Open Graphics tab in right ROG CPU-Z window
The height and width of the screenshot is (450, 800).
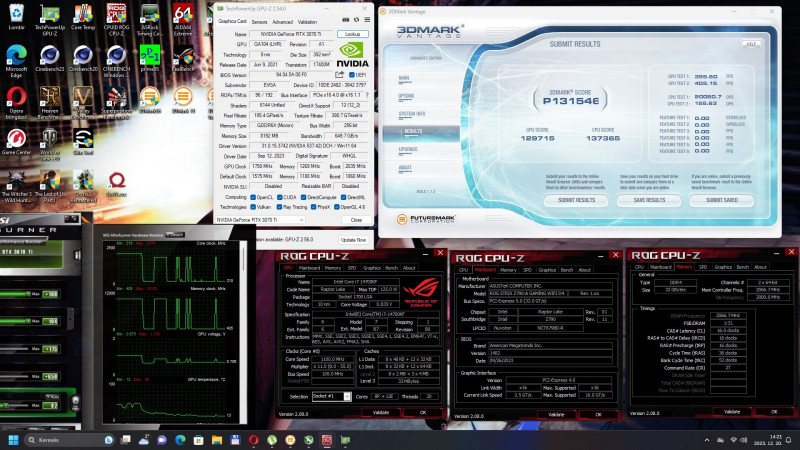click(x=722, y=267)
